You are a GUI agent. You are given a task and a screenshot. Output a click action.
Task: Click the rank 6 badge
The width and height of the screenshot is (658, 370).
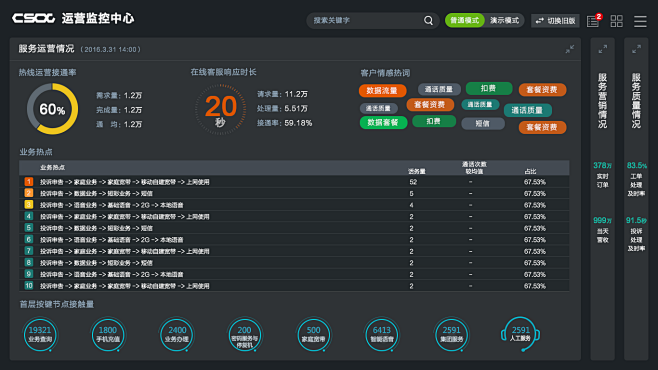[x=29, y=239]
